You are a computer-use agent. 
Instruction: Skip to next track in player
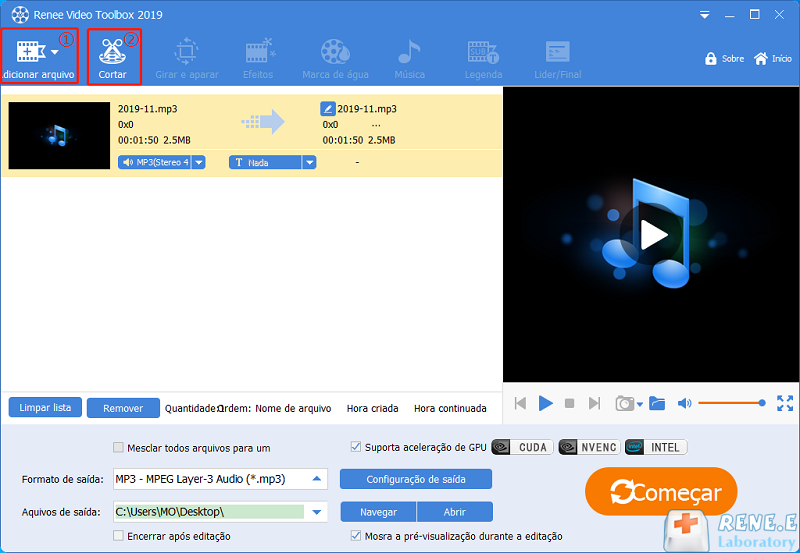(x=594, y=404)
